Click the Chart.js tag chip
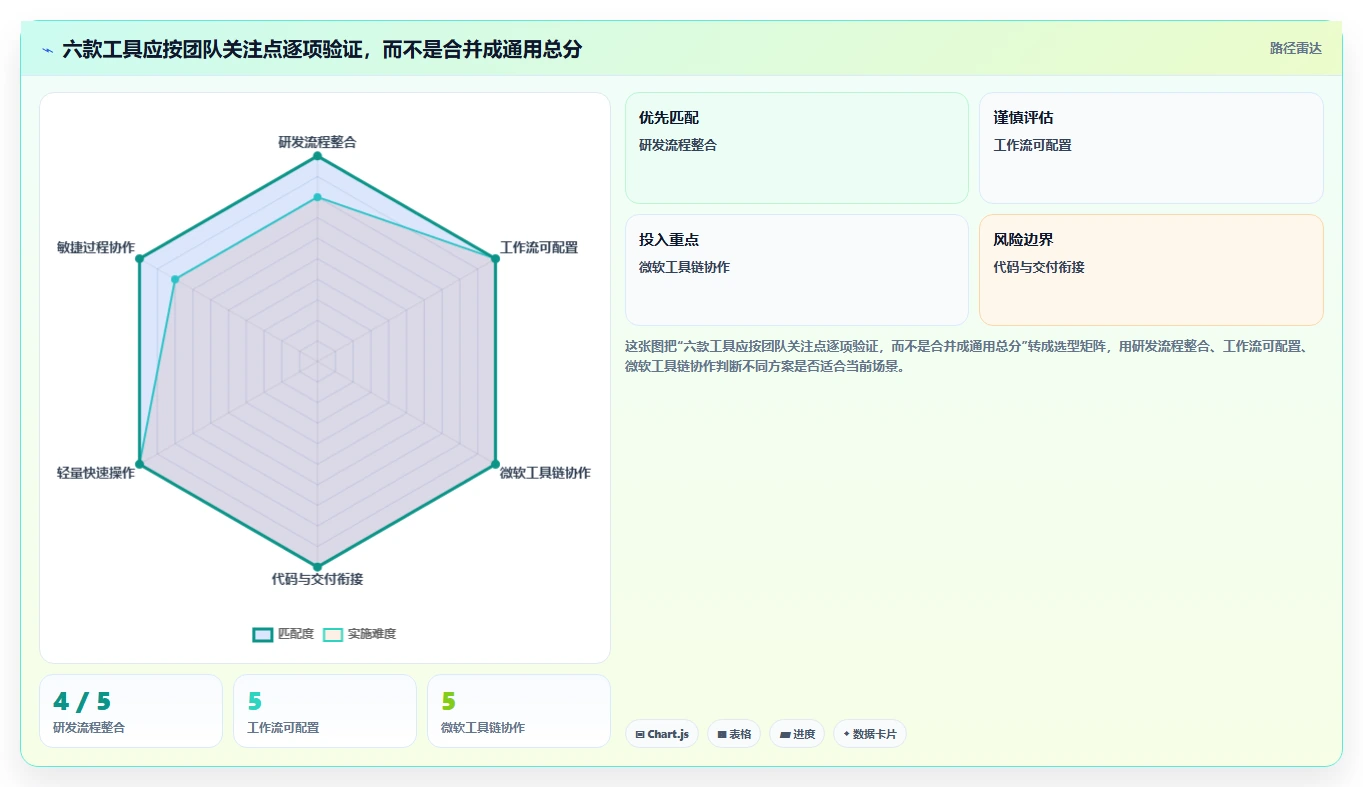This screenshot has height=787, width=1363. tap(662, 734)
